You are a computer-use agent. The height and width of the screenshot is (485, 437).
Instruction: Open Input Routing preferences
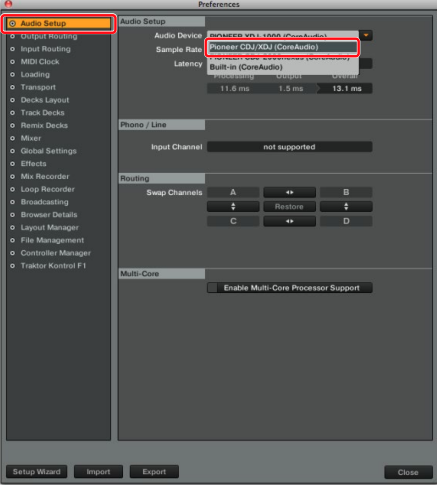46,49
